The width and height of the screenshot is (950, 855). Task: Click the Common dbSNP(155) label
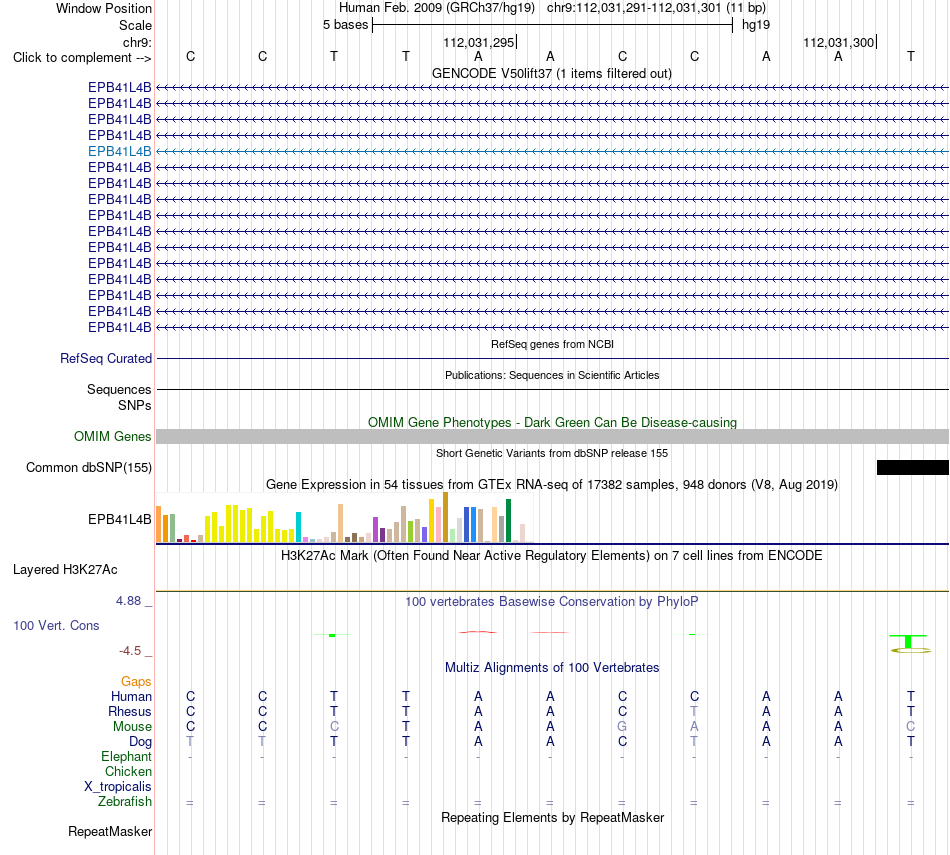coord(89,468)
